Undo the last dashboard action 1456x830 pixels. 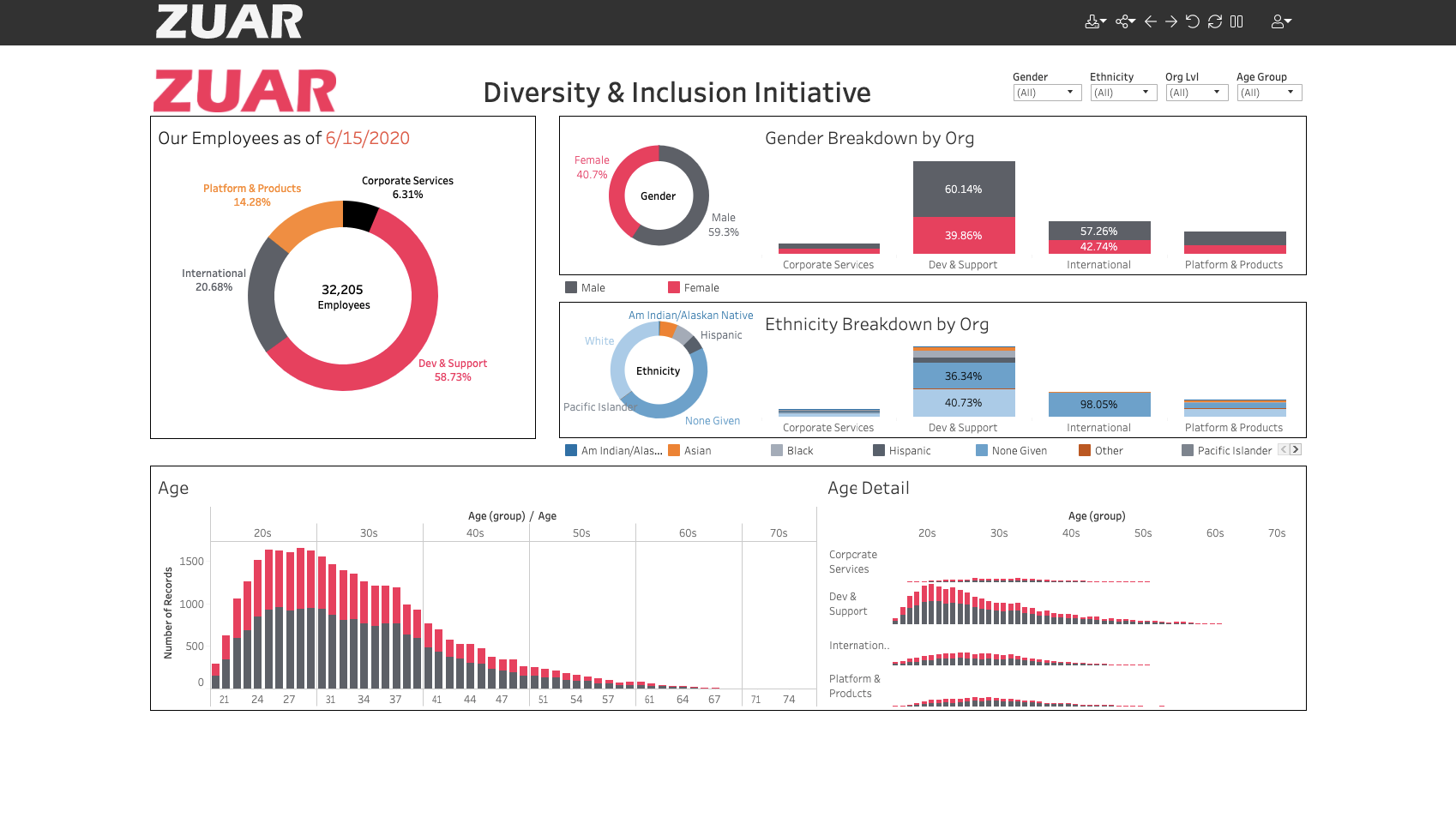click(x=1150, y=21)
